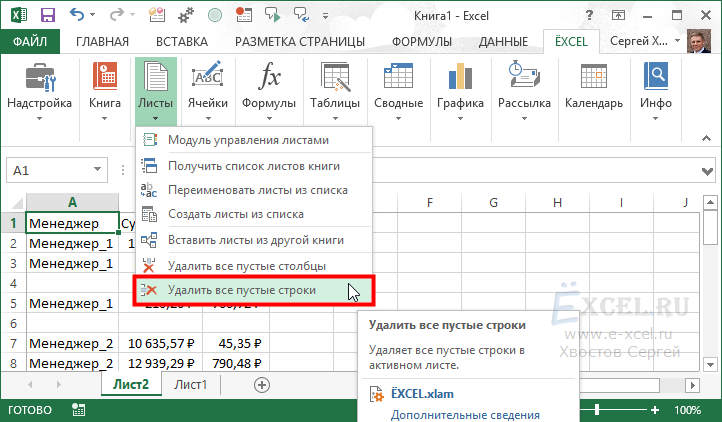This screenshot has height=422, width=722.
Task: Choose Модуль управления листами menu item
Action: [254, 140]
